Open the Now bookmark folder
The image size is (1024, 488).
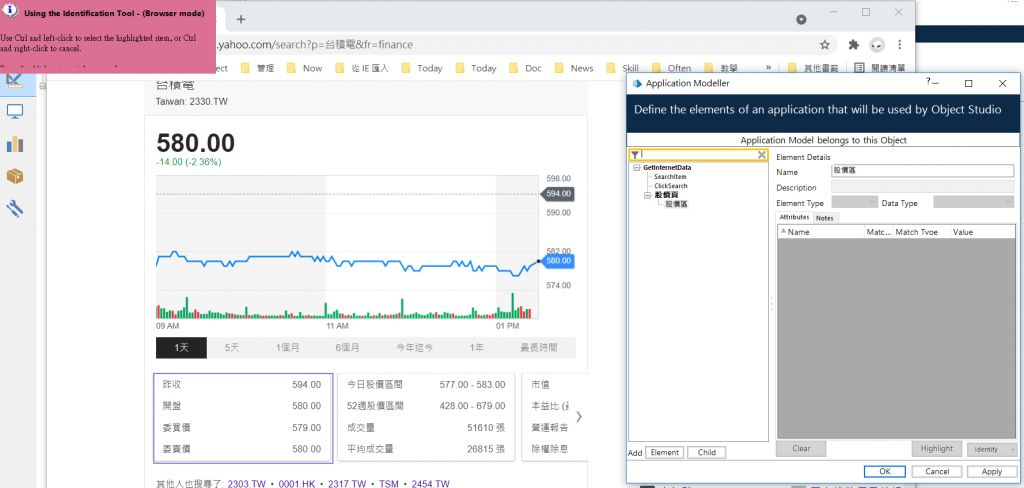coord(304,68)
